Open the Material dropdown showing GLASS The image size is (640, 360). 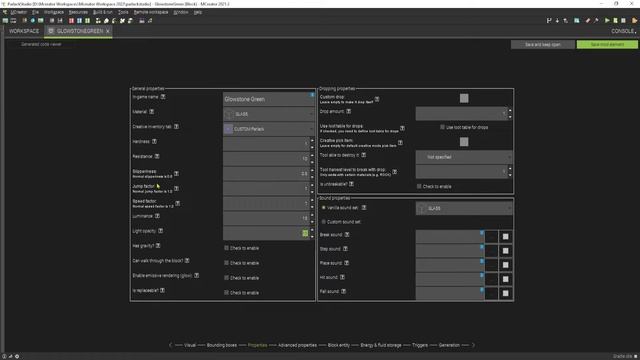pyautogui.click(x=269, y=114)
